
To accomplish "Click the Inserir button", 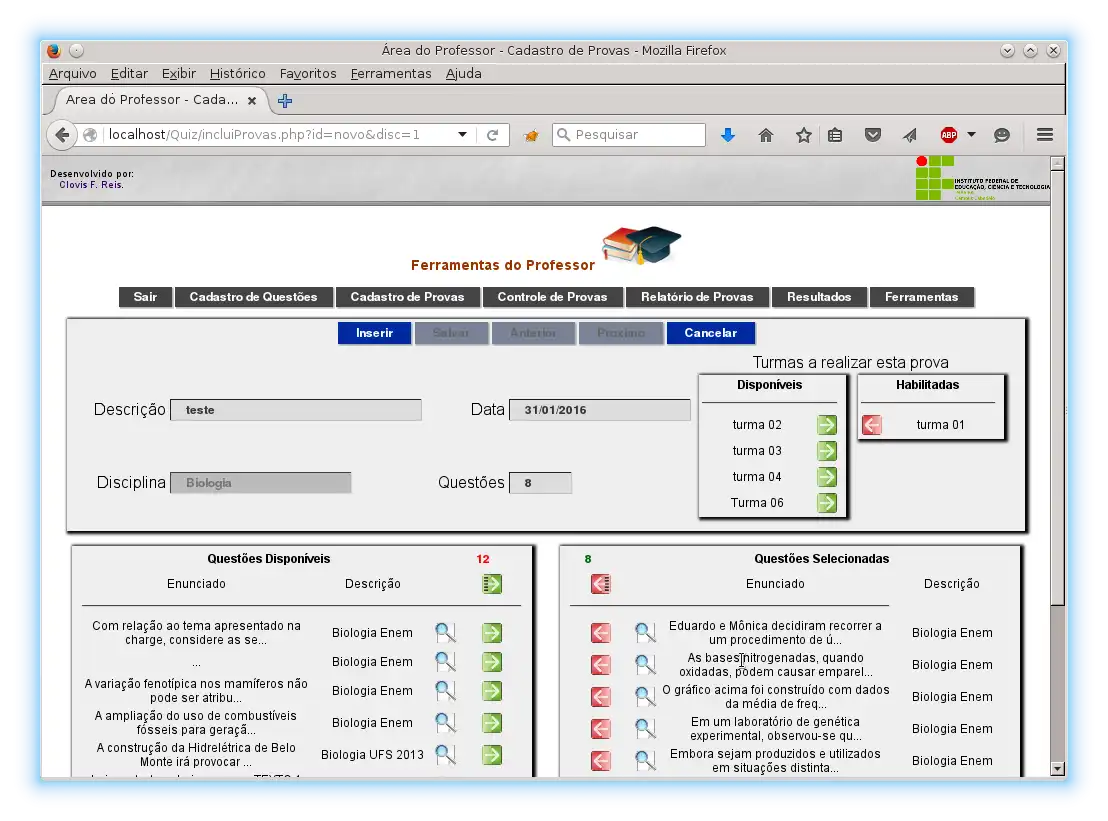I will pyautogui.click(x=375, y=333).
